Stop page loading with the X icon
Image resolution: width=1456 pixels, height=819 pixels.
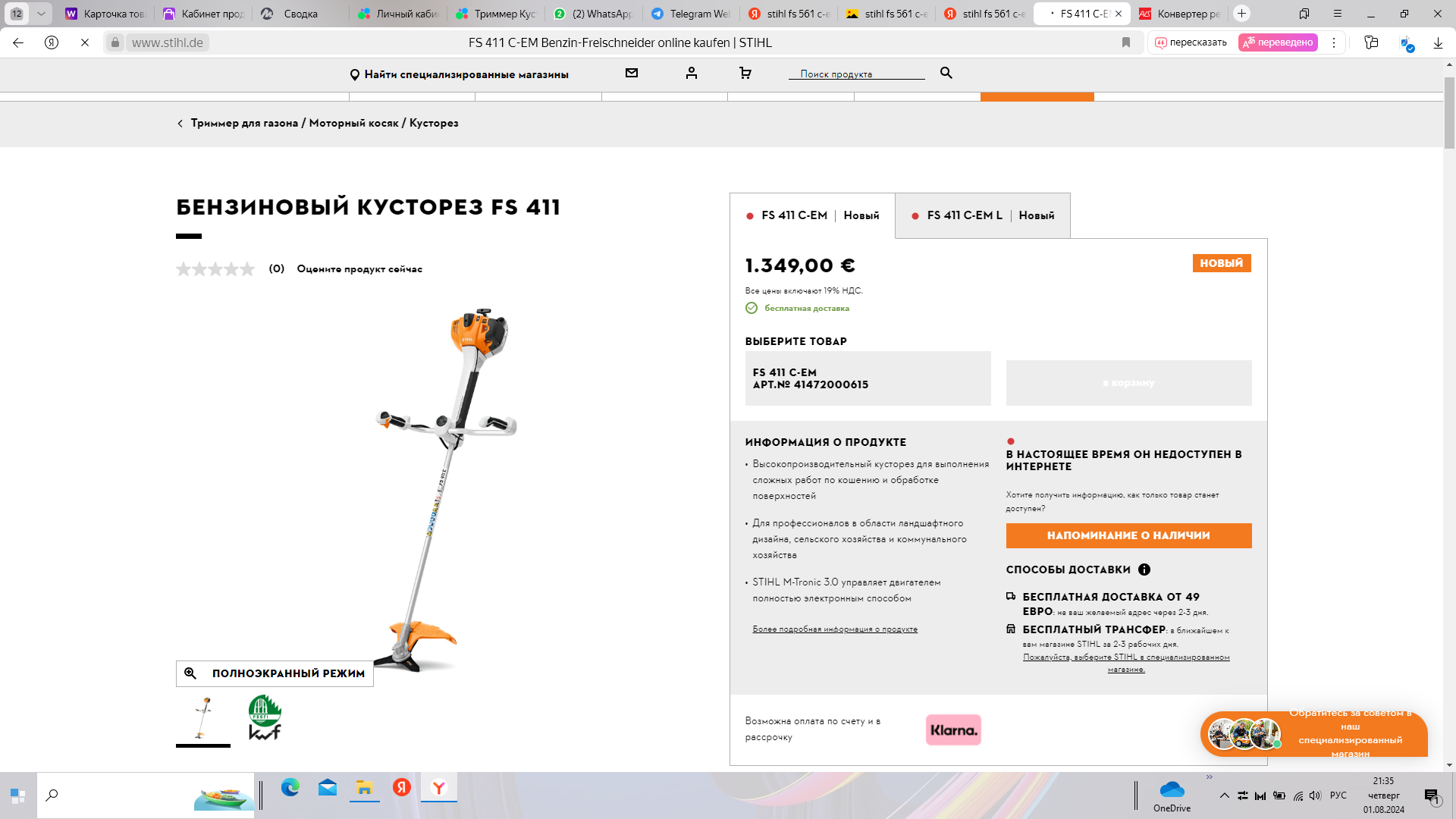85,42
